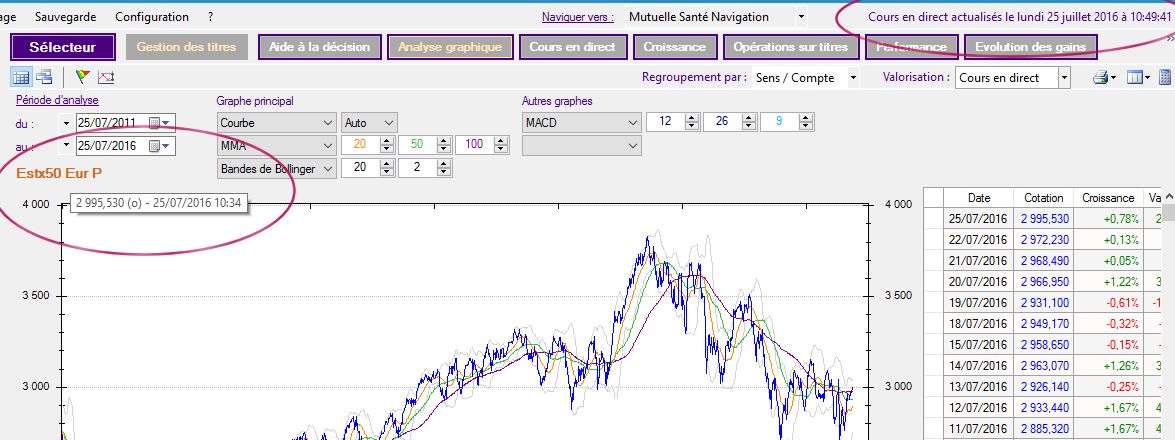The width and height of the screenshot is (1175, 440).
Task: Open the MACD indicator dropdown
Action: click(631, 123)
